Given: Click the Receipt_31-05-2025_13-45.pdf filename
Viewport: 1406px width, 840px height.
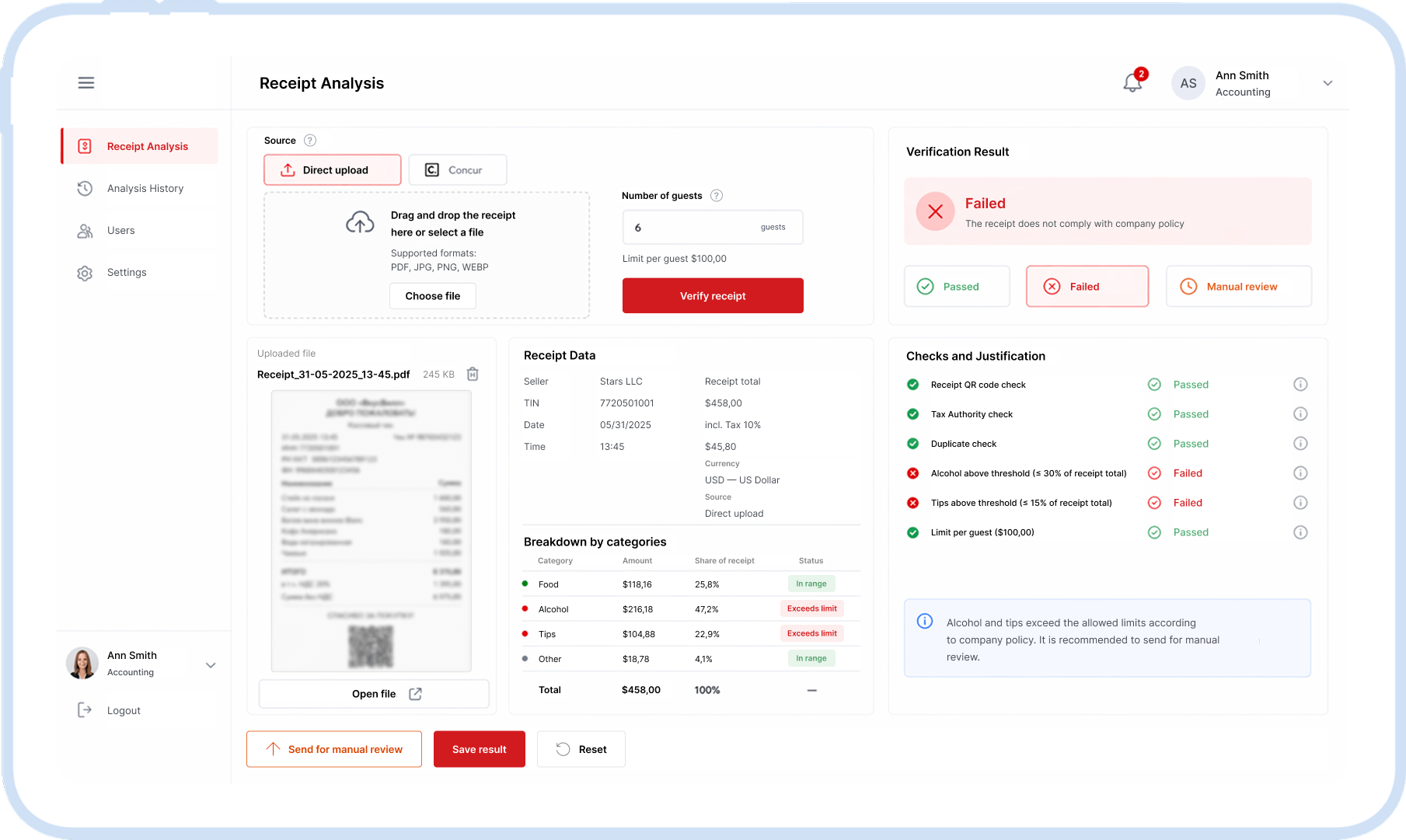Looking at the screenshot, I should (333, 375).
